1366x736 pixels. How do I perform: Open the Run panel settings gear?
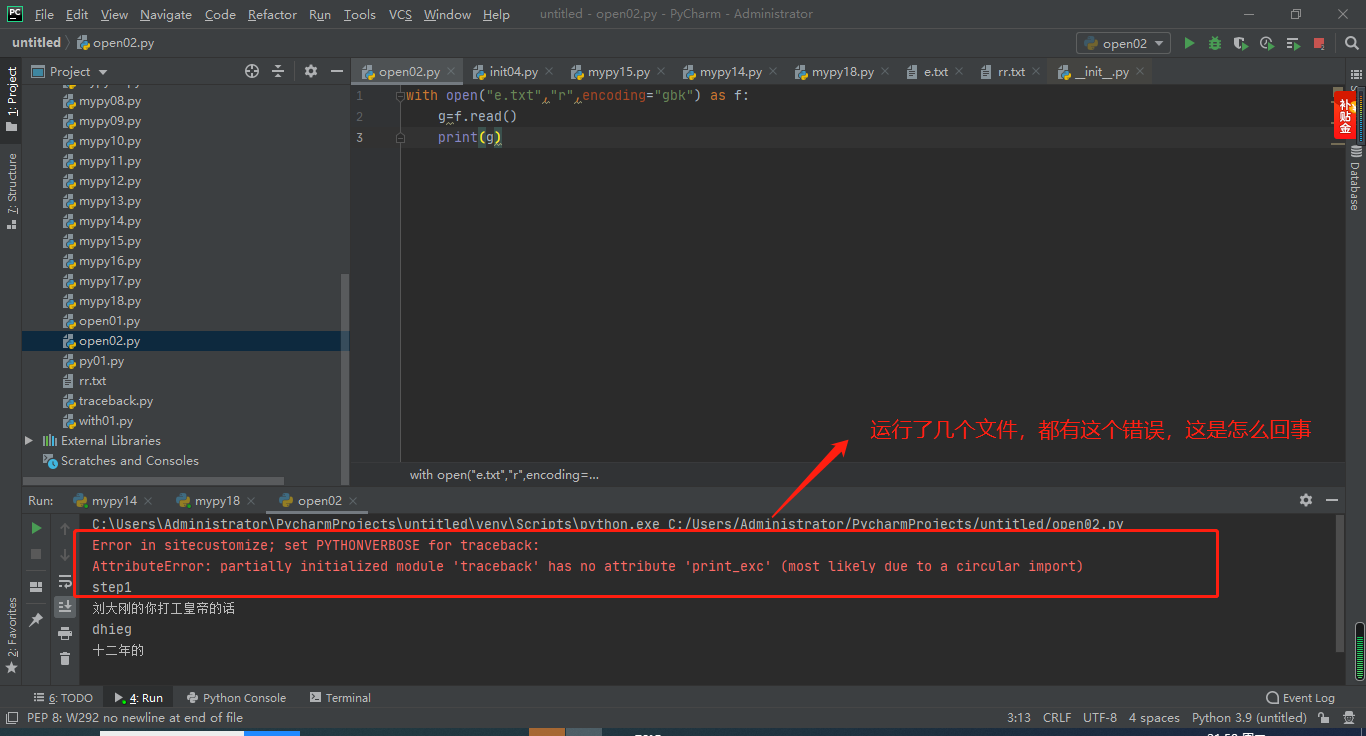pos(1306,500)
